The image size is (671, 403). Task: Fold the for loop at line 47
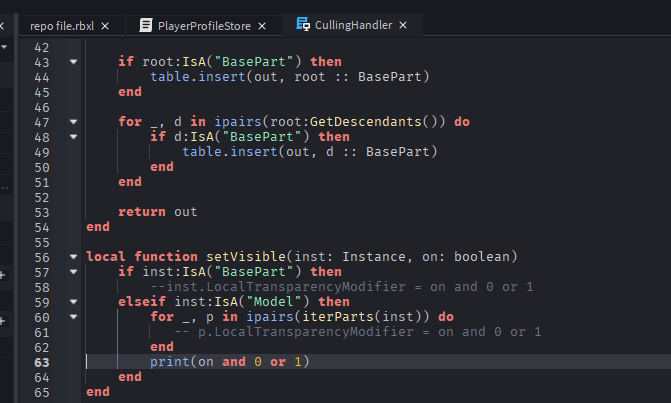[73, 122]
